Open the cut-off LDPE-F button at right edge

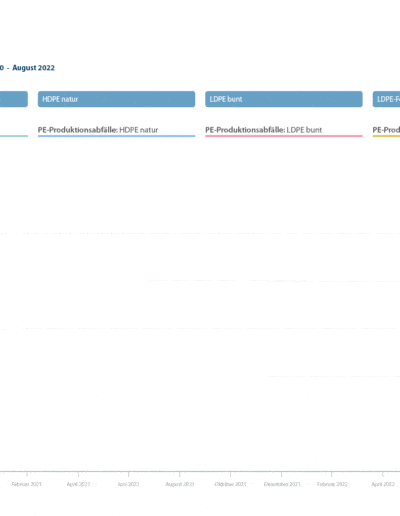(386, 99)
